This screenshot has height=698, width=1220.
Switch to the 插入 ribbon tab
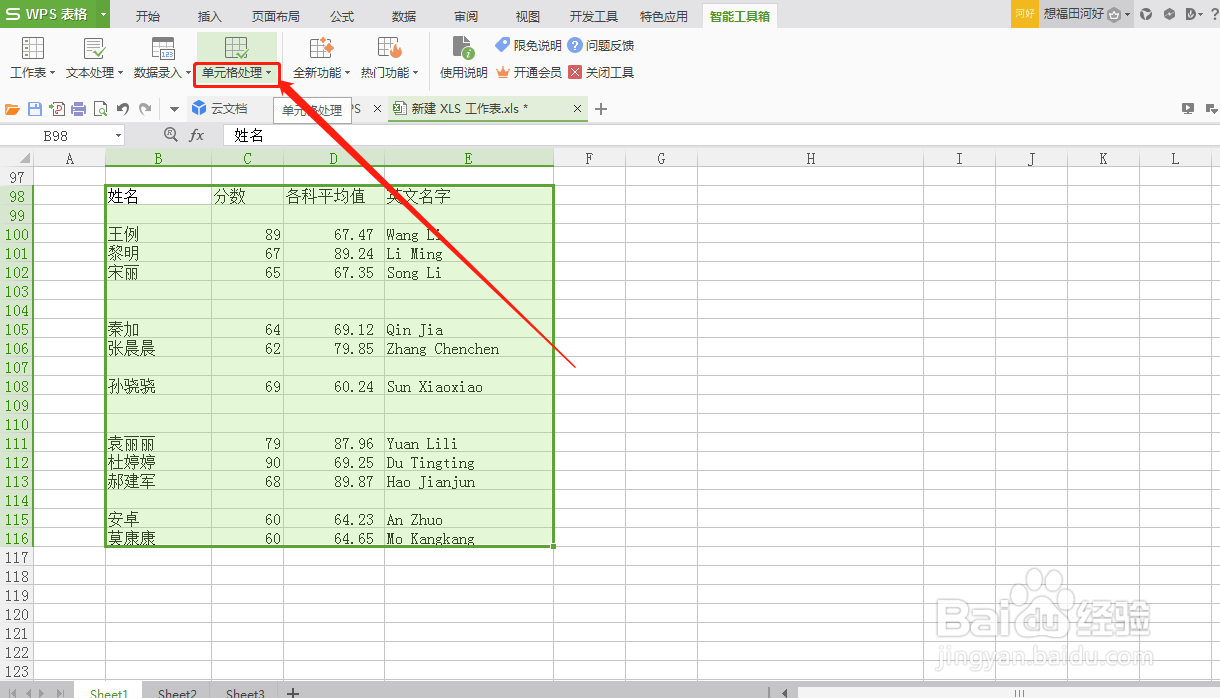pos(210,16)
